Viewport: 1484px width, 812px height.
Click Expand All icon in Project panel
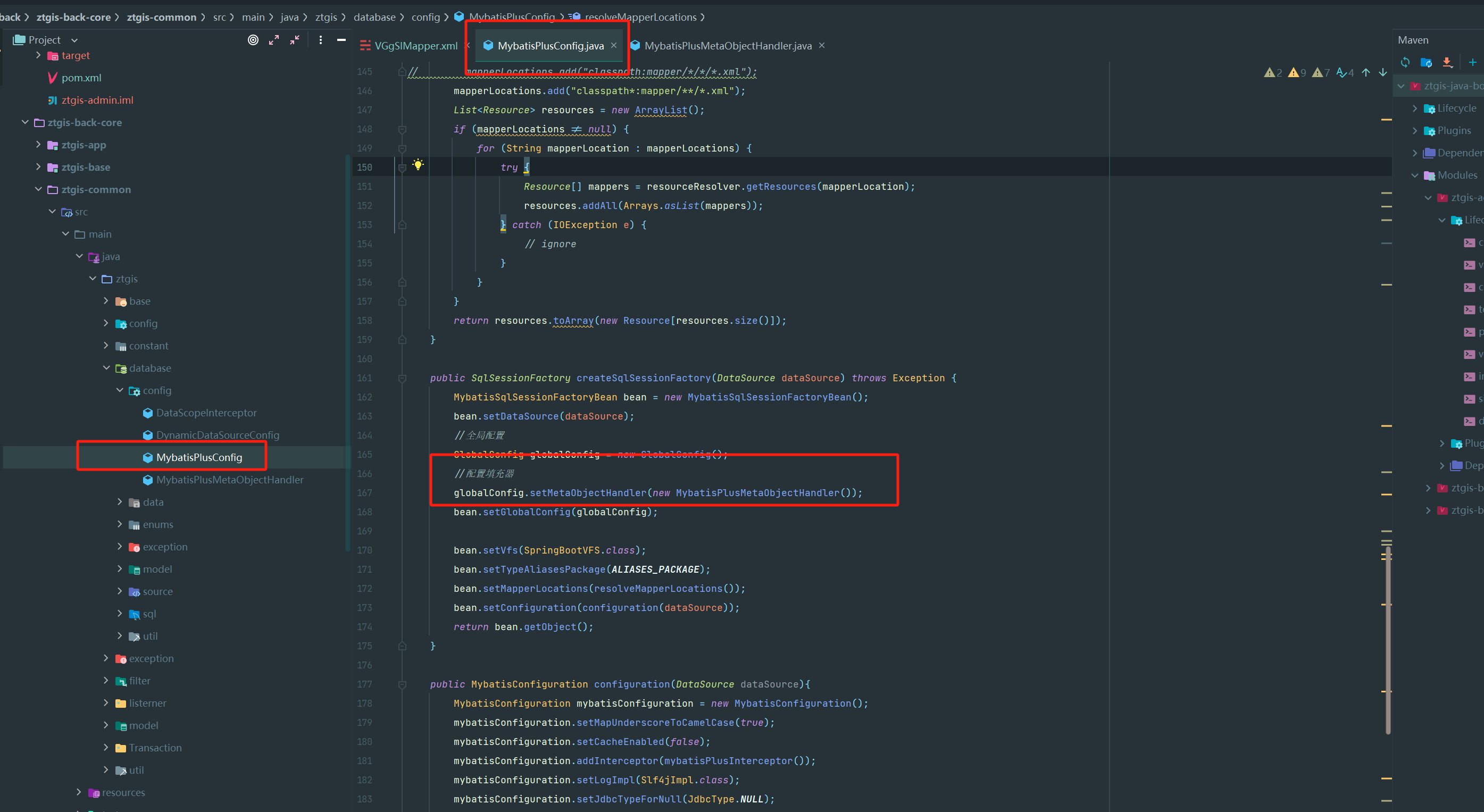[273, 40]
